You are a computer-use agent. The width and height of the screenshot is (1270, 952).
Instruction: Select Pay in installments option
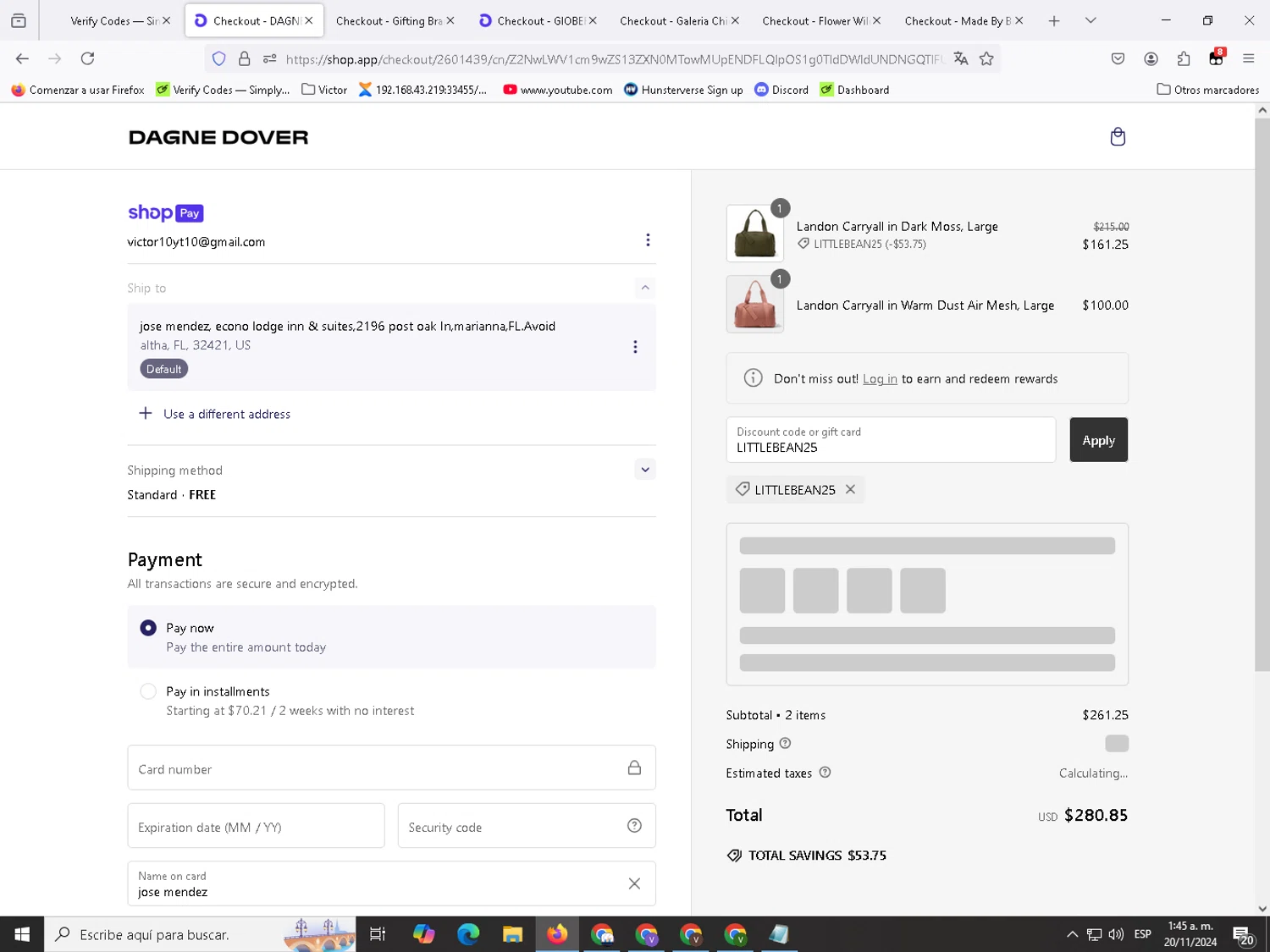tap(148, 691)
